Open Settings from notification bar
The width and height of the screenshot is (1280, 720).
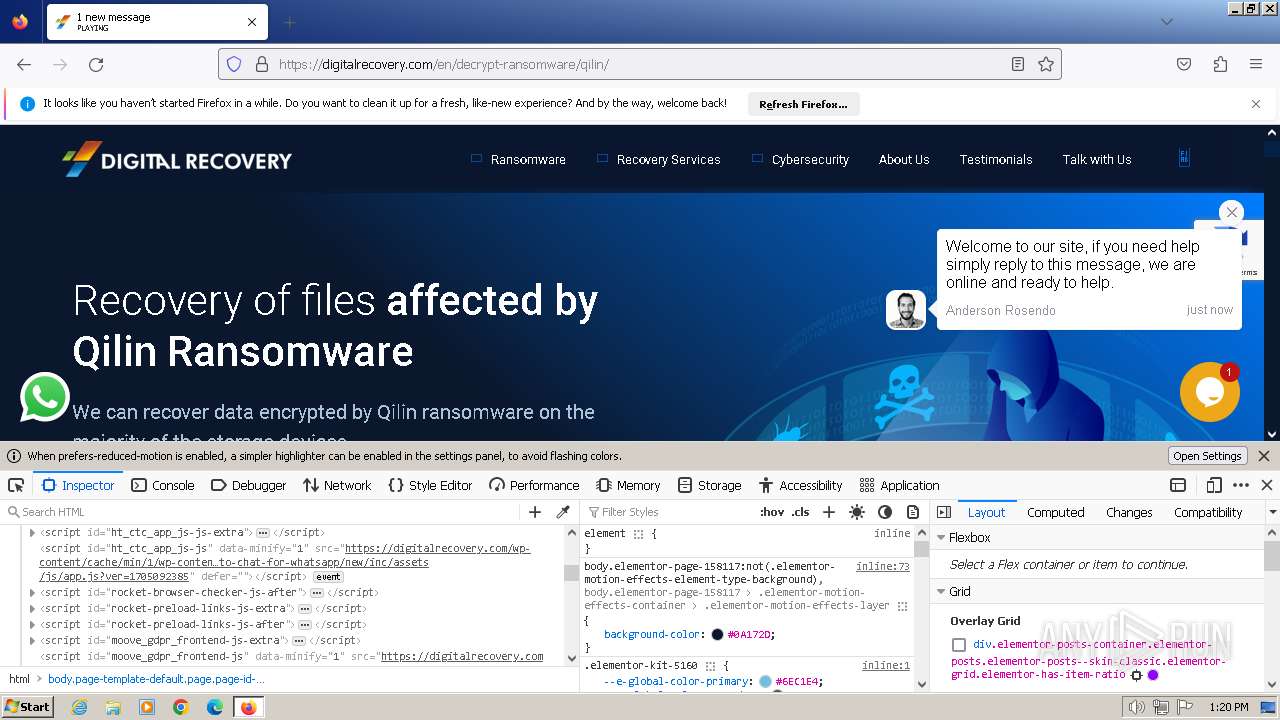click(1207, 456)
